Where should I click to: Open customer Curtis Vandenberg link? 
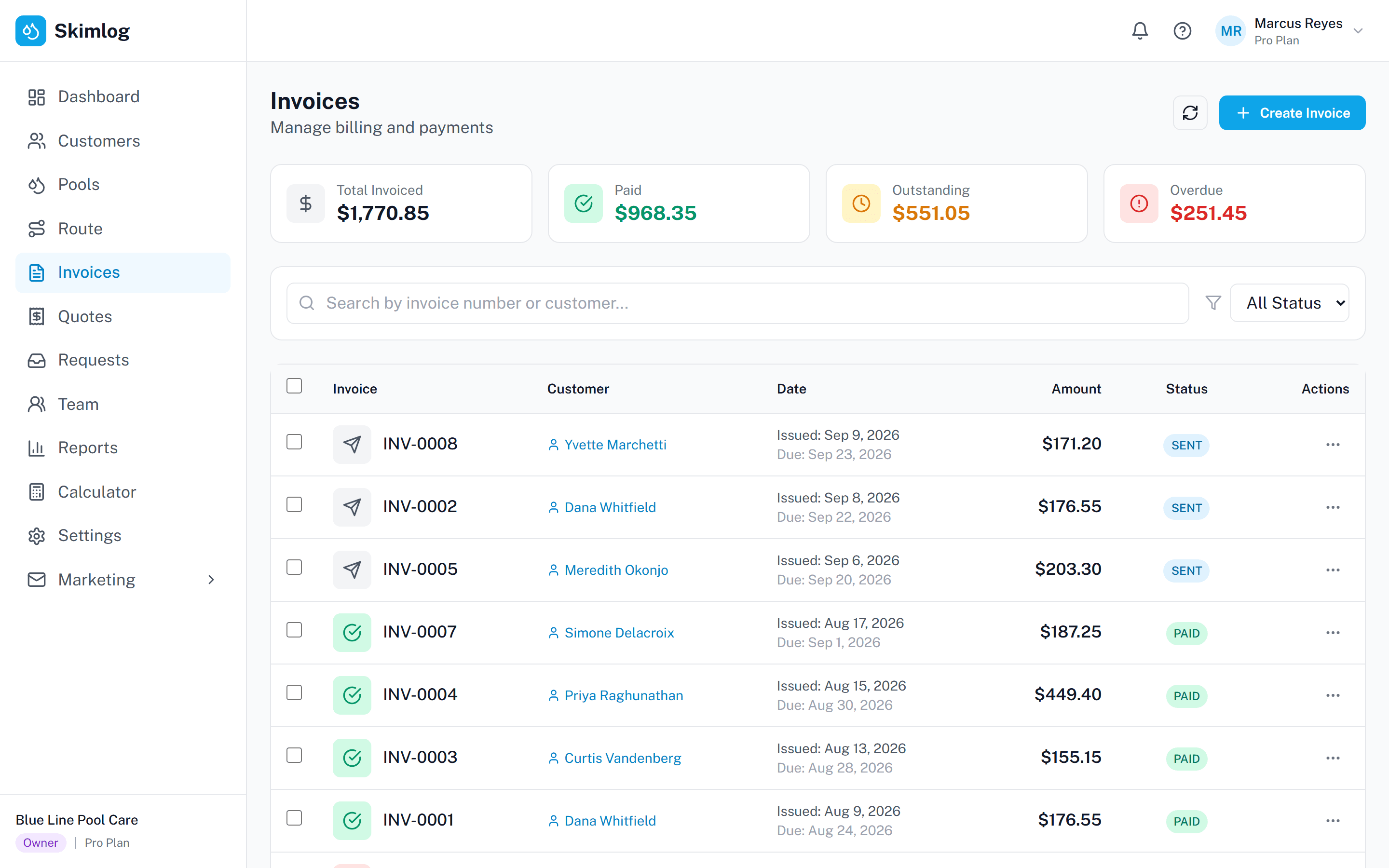click(615, 759)
